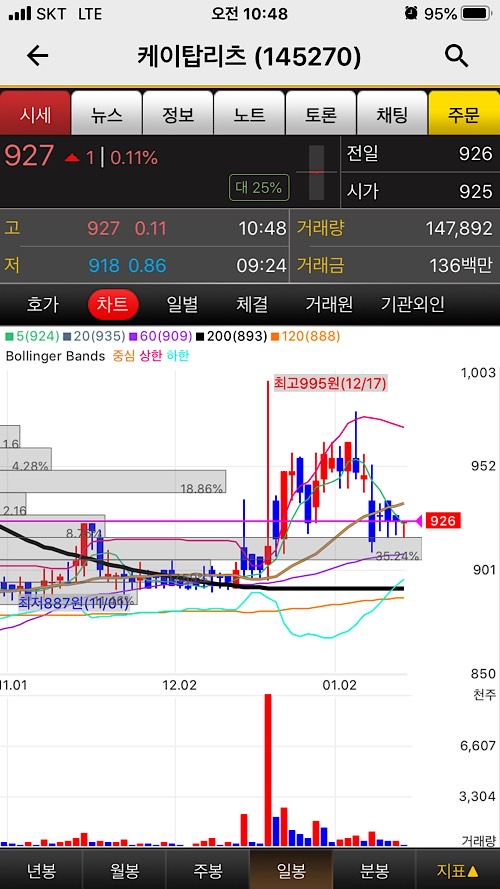Tap 거래량 147,892 value
Image resolution: width=500 pixels, height=889 pixels.
pos(459,228)
